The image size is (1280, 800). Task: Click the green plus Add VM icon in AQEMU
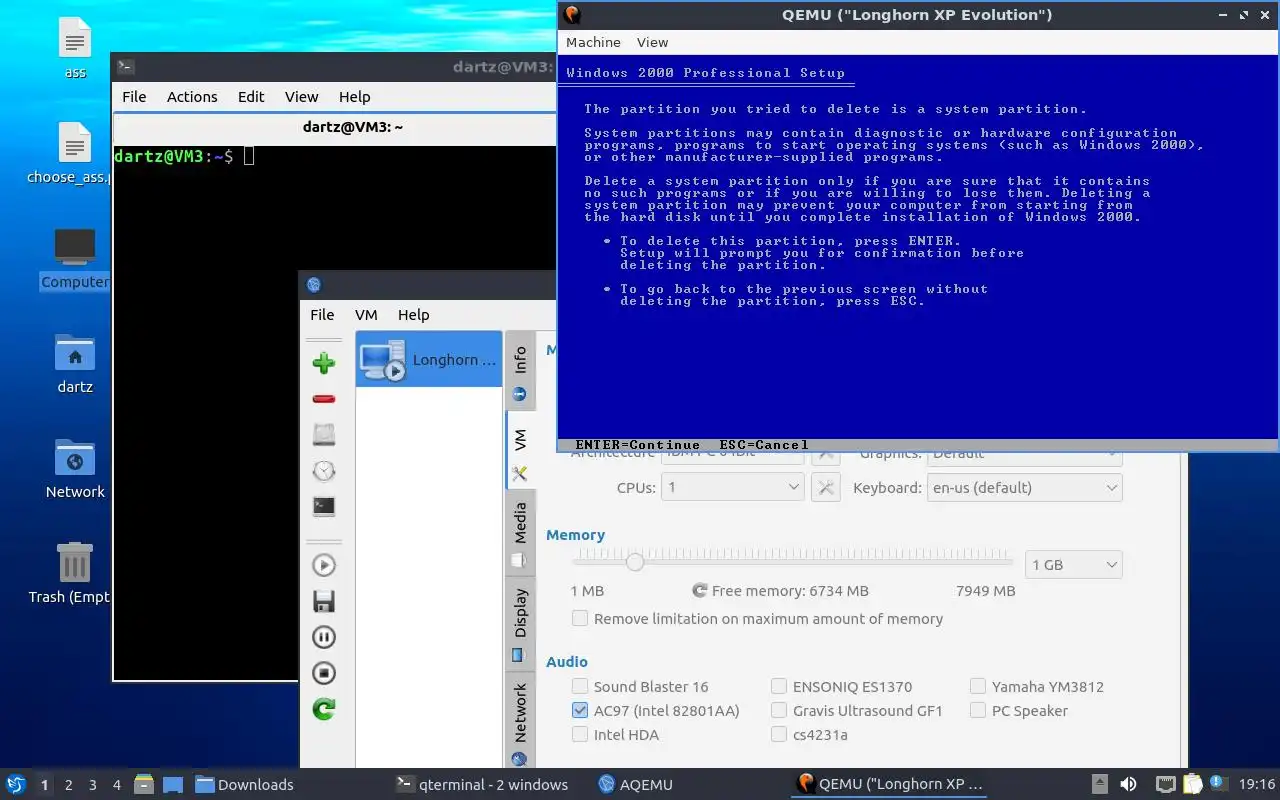324,362
